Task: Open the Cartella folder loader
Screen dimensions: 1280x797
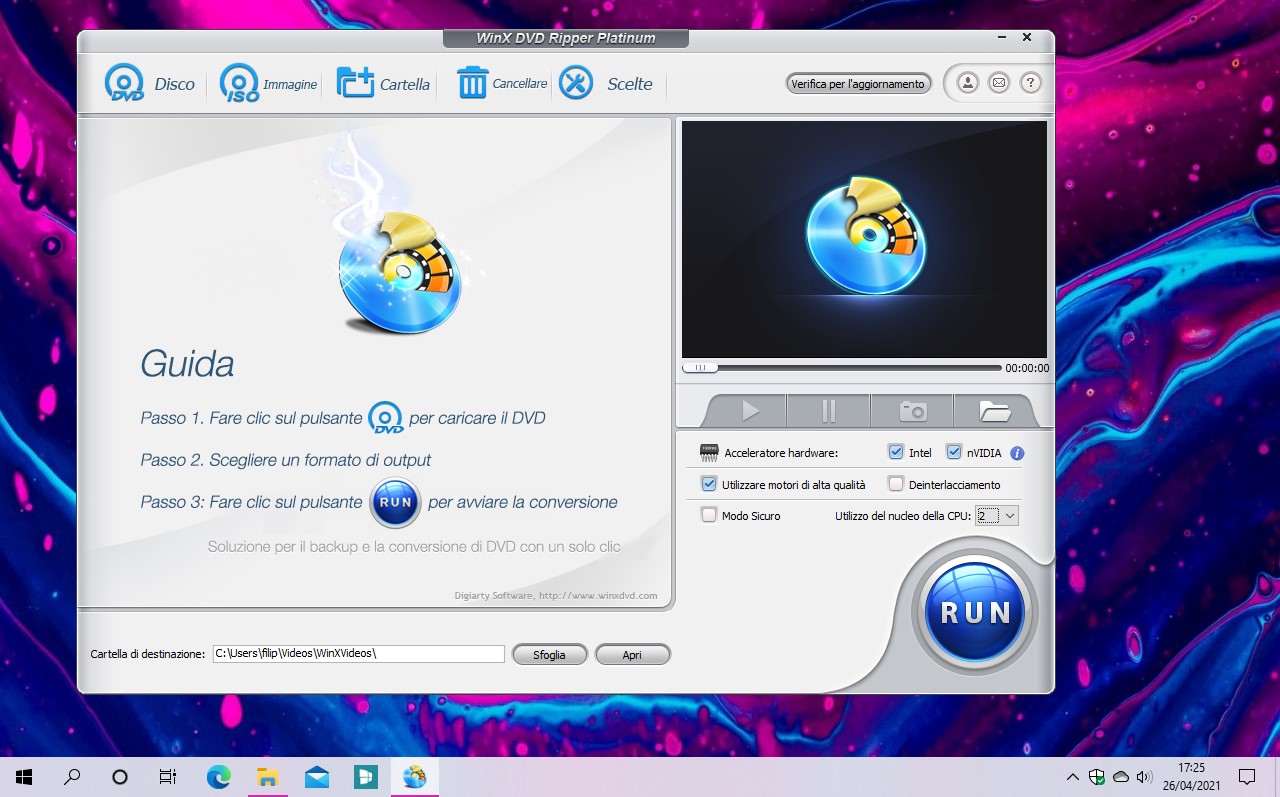Action: point(383,84)
